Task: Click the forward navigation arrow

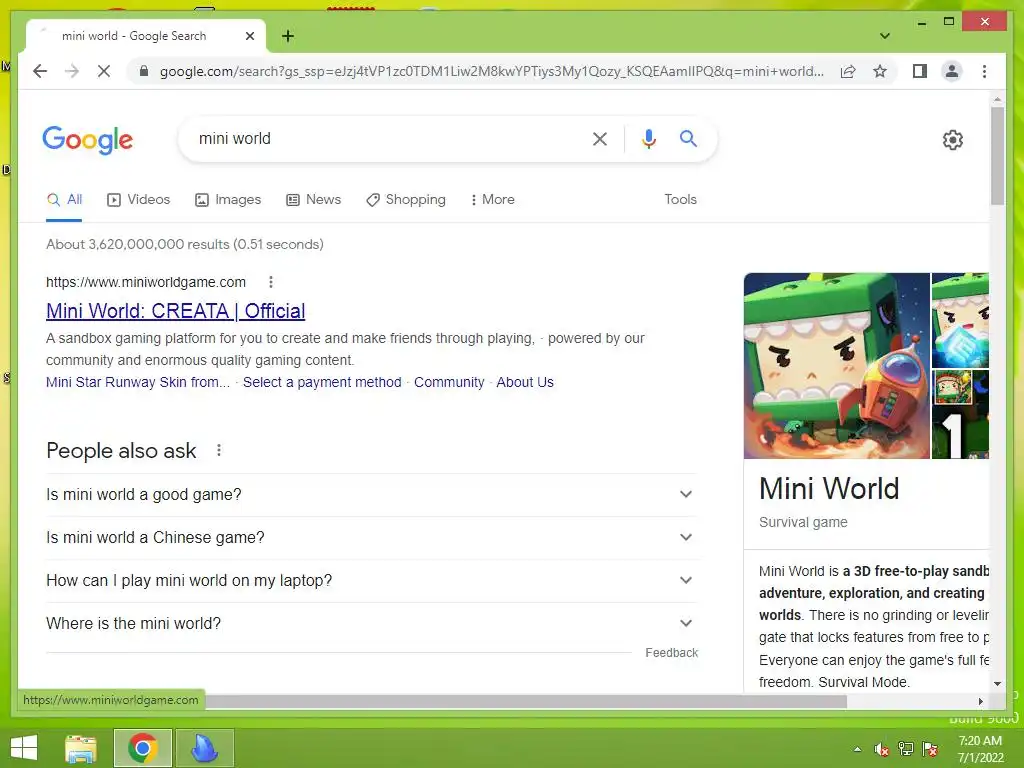Action: (72, 71)
